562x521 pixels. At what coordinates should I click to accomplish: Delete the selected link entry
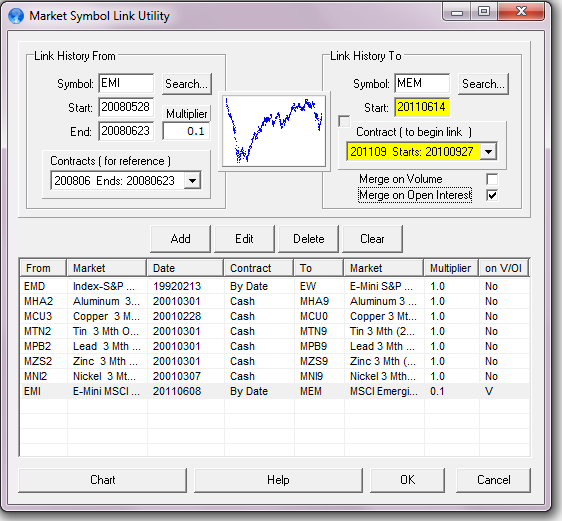[309, 239]
